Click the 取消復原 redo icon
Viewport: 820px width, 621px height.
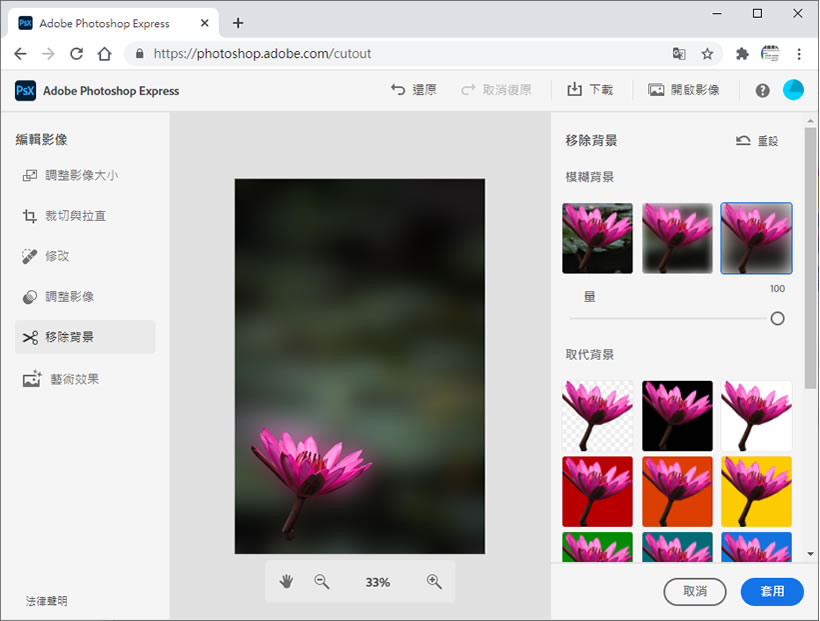coord(468,90)
